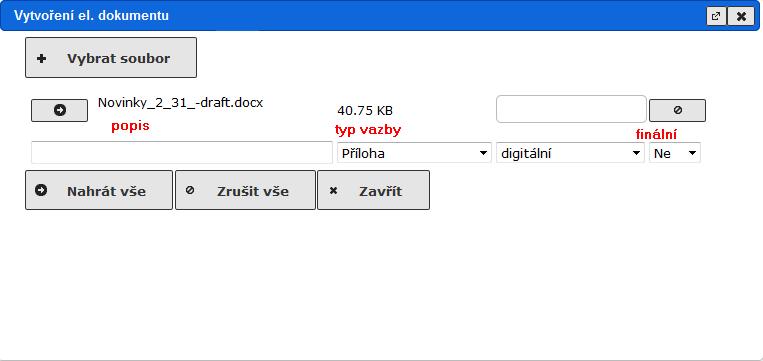The image size is (763, 361).
Task: Click the cancel icon on Zrušit vše
Action: point(190,190)
